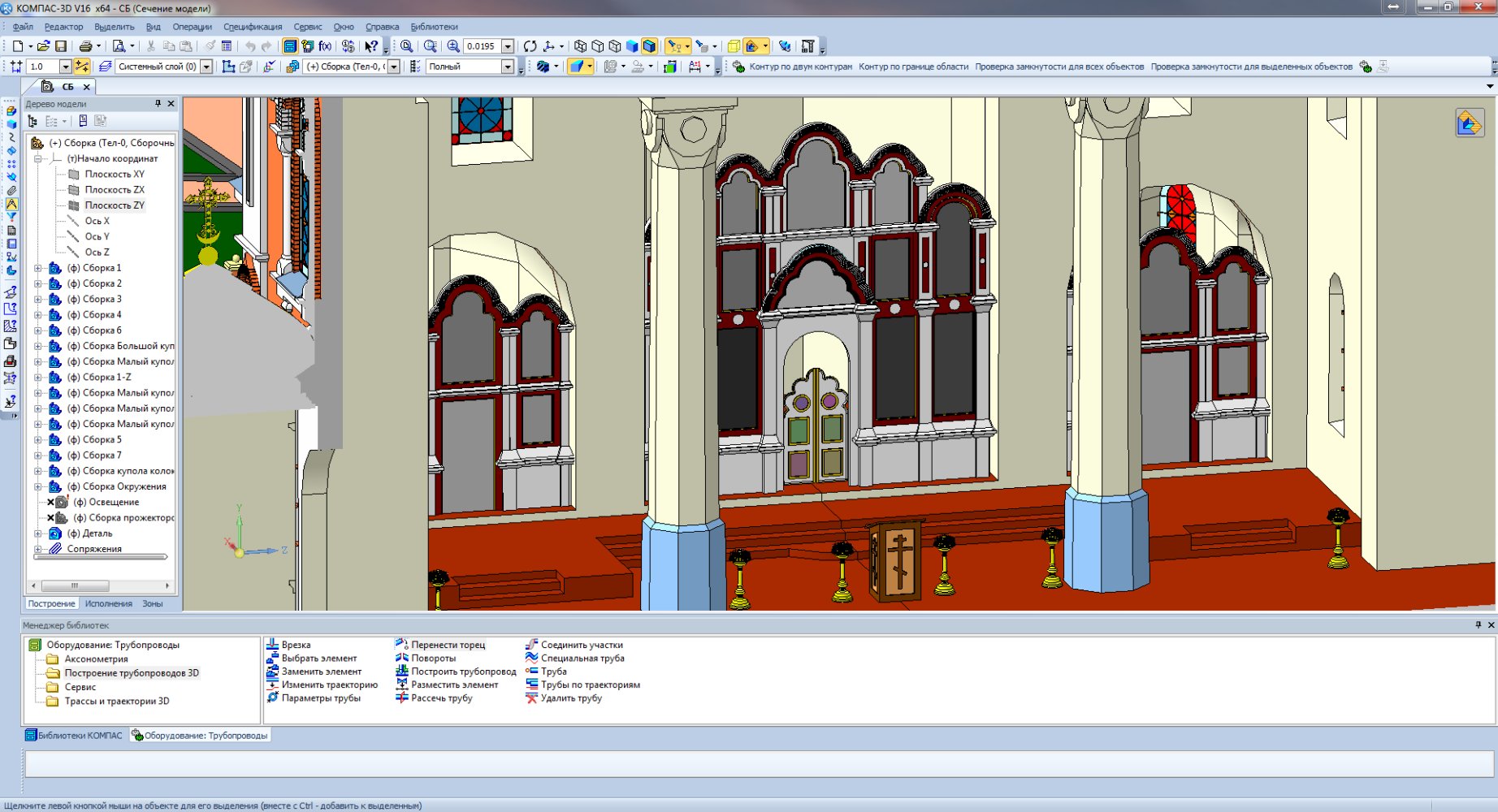Click the print icon in toolbar
This screenshot has width=1498, height=812.
pyautogui.click(x=84, y=46)
